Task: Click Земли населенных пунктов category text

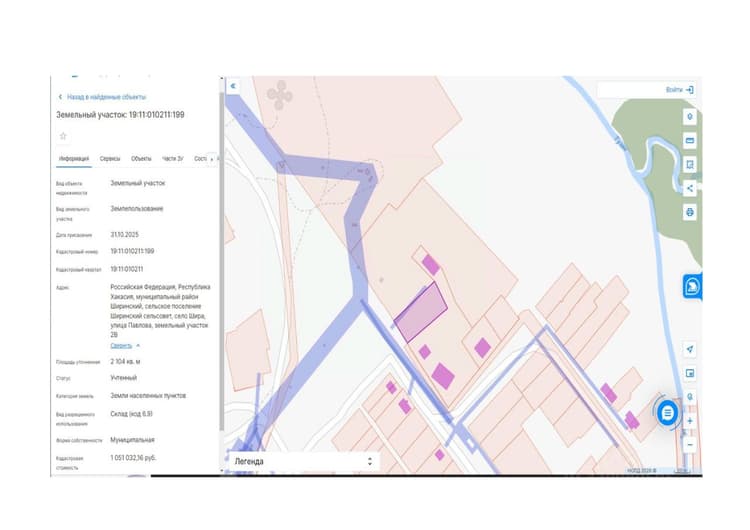Action: point(148,396)
